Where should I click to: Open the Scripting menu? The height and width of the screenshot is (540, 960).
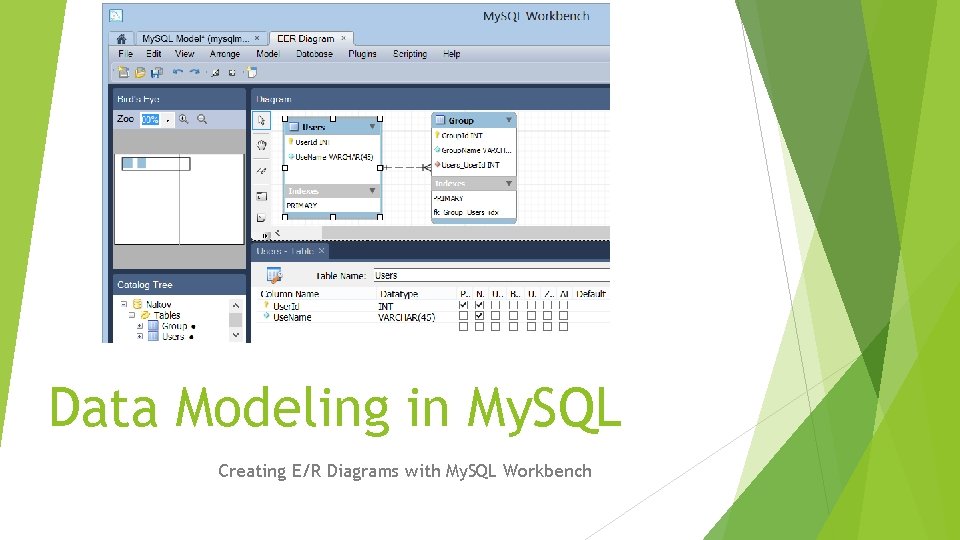pyautogui.click(x=410, y=54)
